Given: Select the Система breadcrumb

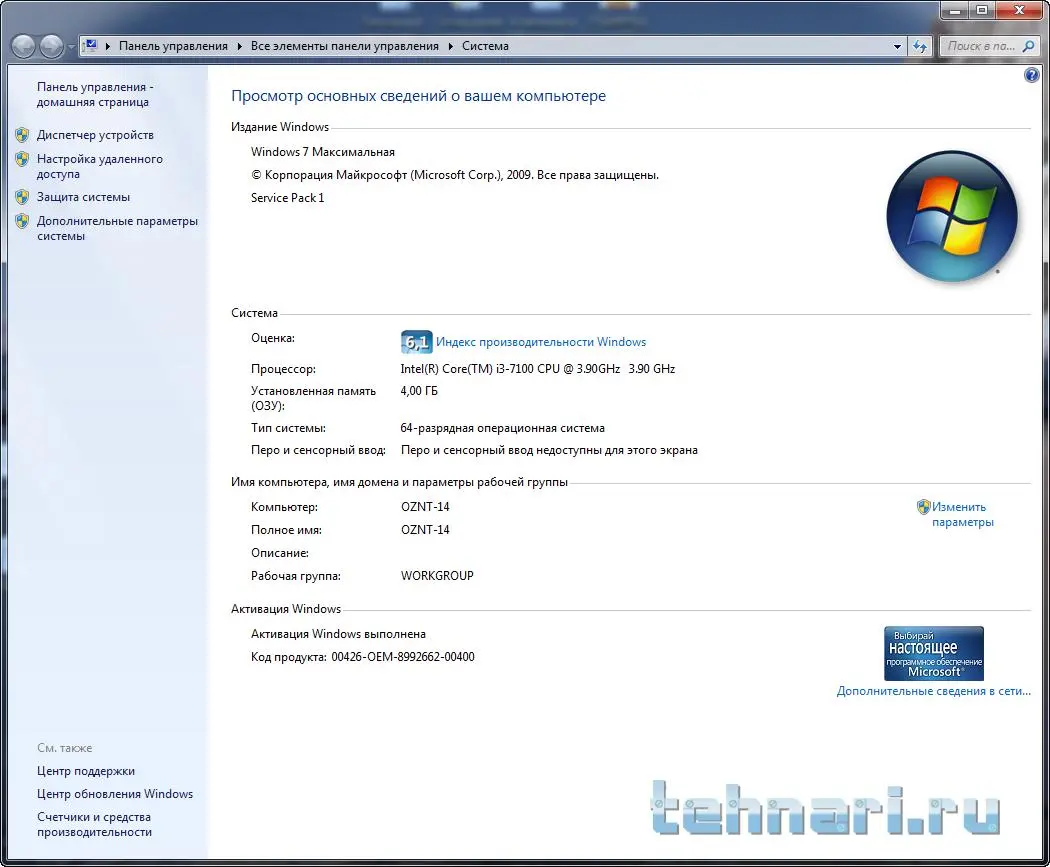Looking at the screenshot, I should click(485, 46).
